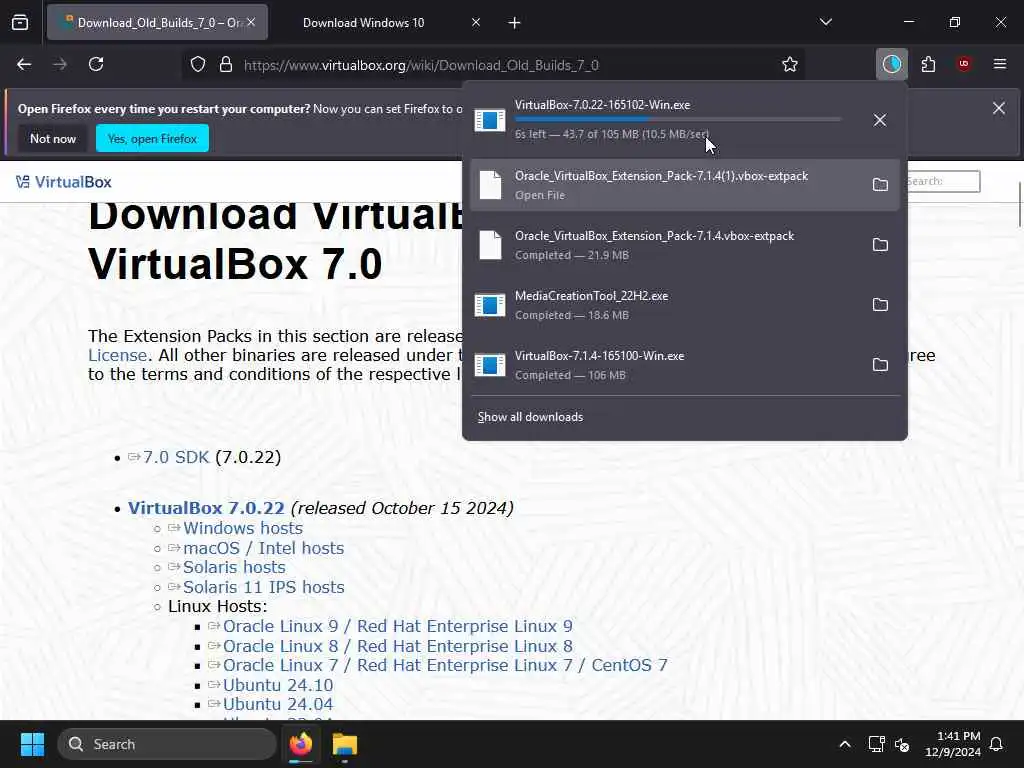Open File Explorer from the taskbar
Viewport: 1024px width, 768px height.
[x=345, y=744]
